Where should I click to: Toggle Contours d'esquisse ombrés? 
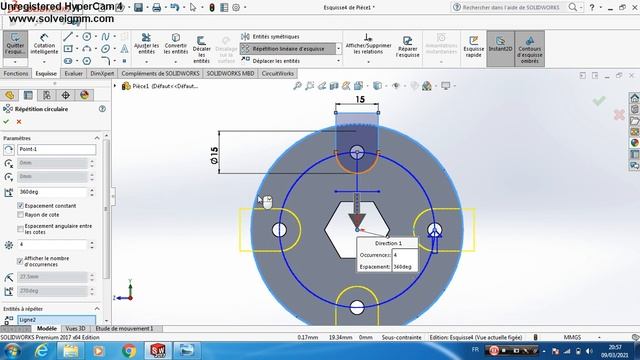(x=529, y=49)
